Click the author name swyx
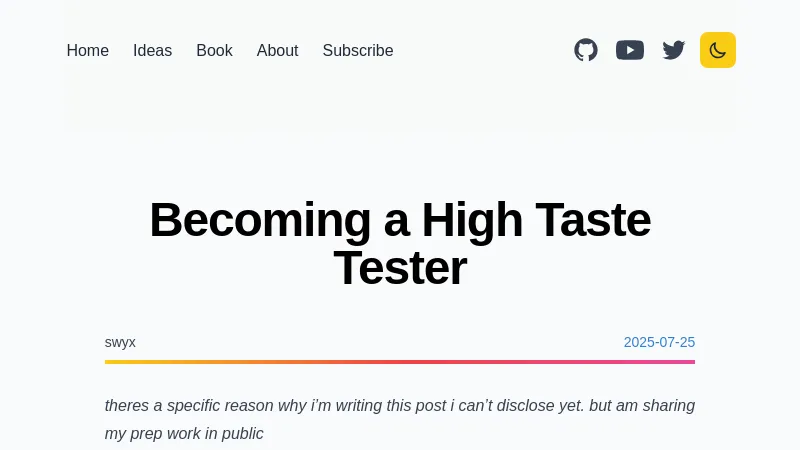The height and width of the screenshot is (450, 800). (x=120, y=342)
